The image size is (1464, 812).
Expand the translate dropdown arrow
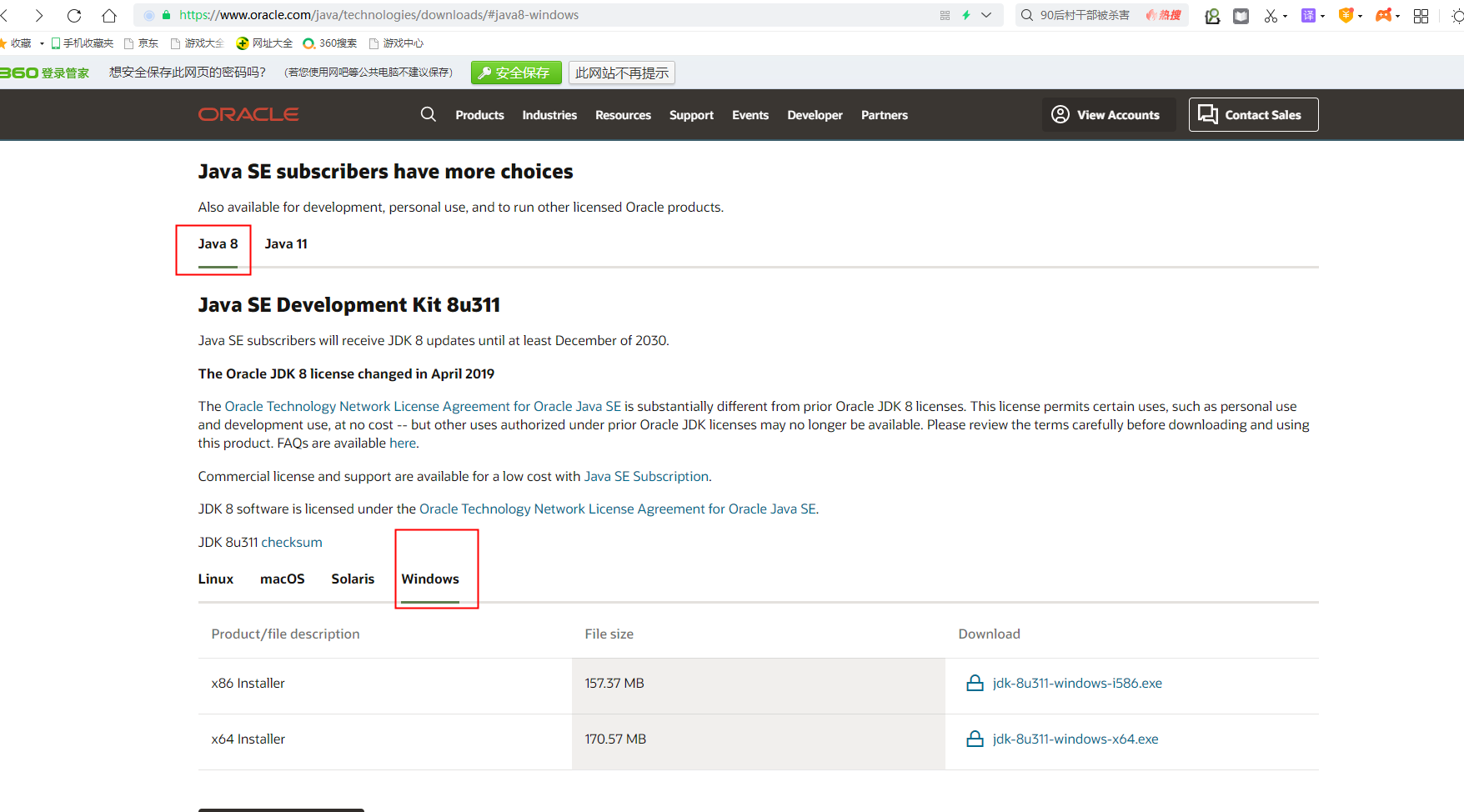click(x=1322, y=16)
